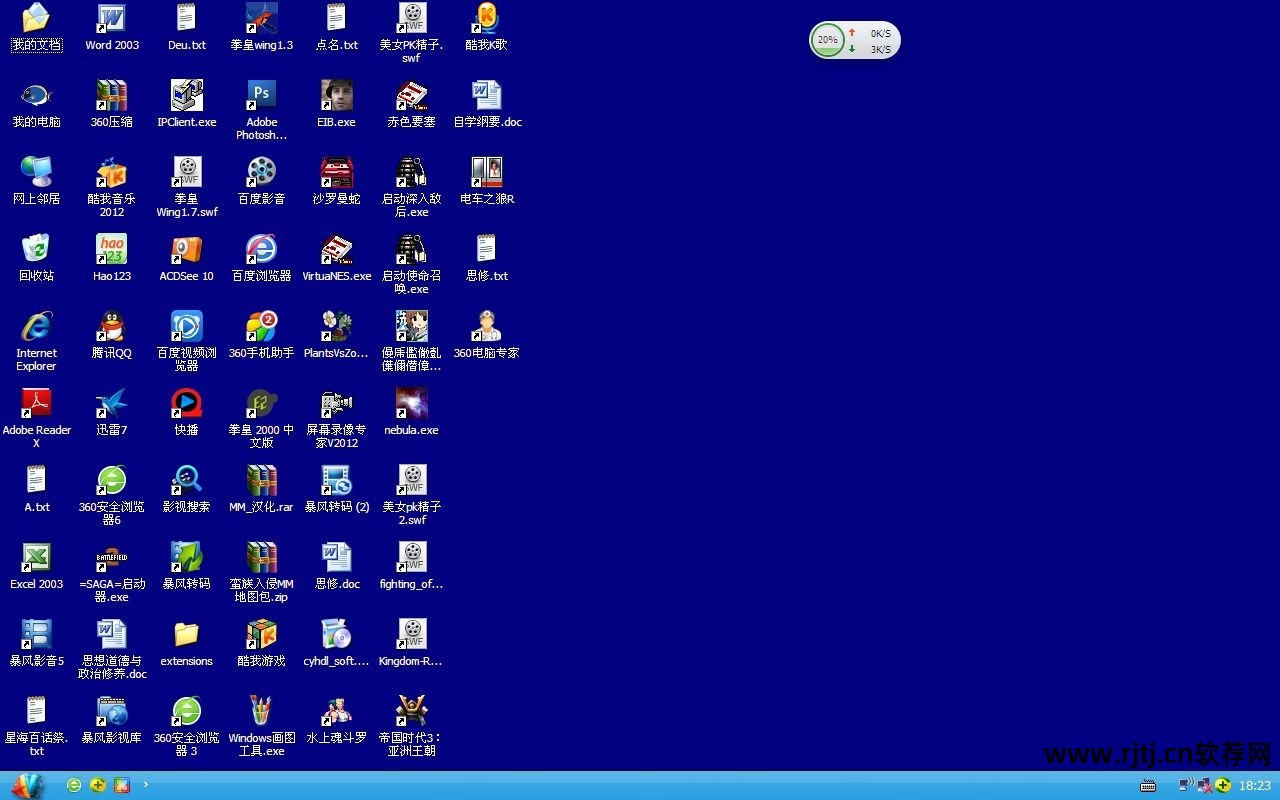
Task: Select the Word 2003 desktop shortcut
Action: pyautogui.click(x=111, y=19)
